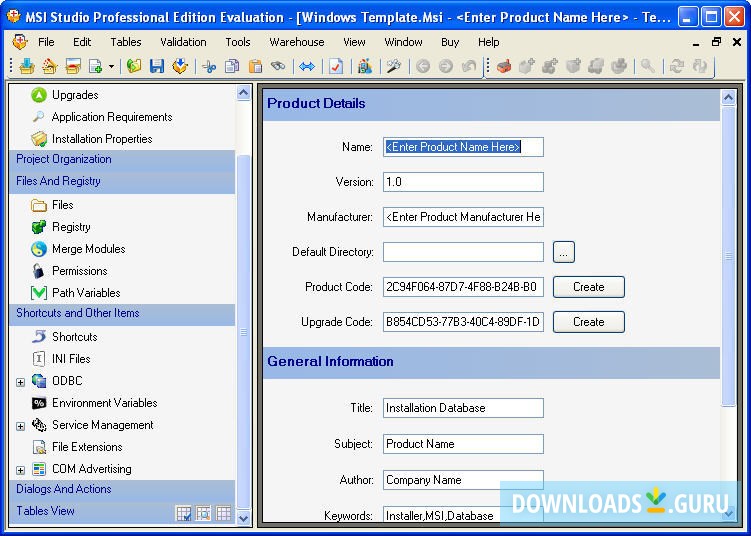This screenshot has width=751, height=536.
Task: Expand the Service Management tree node
Action: (x=20, y=426)
